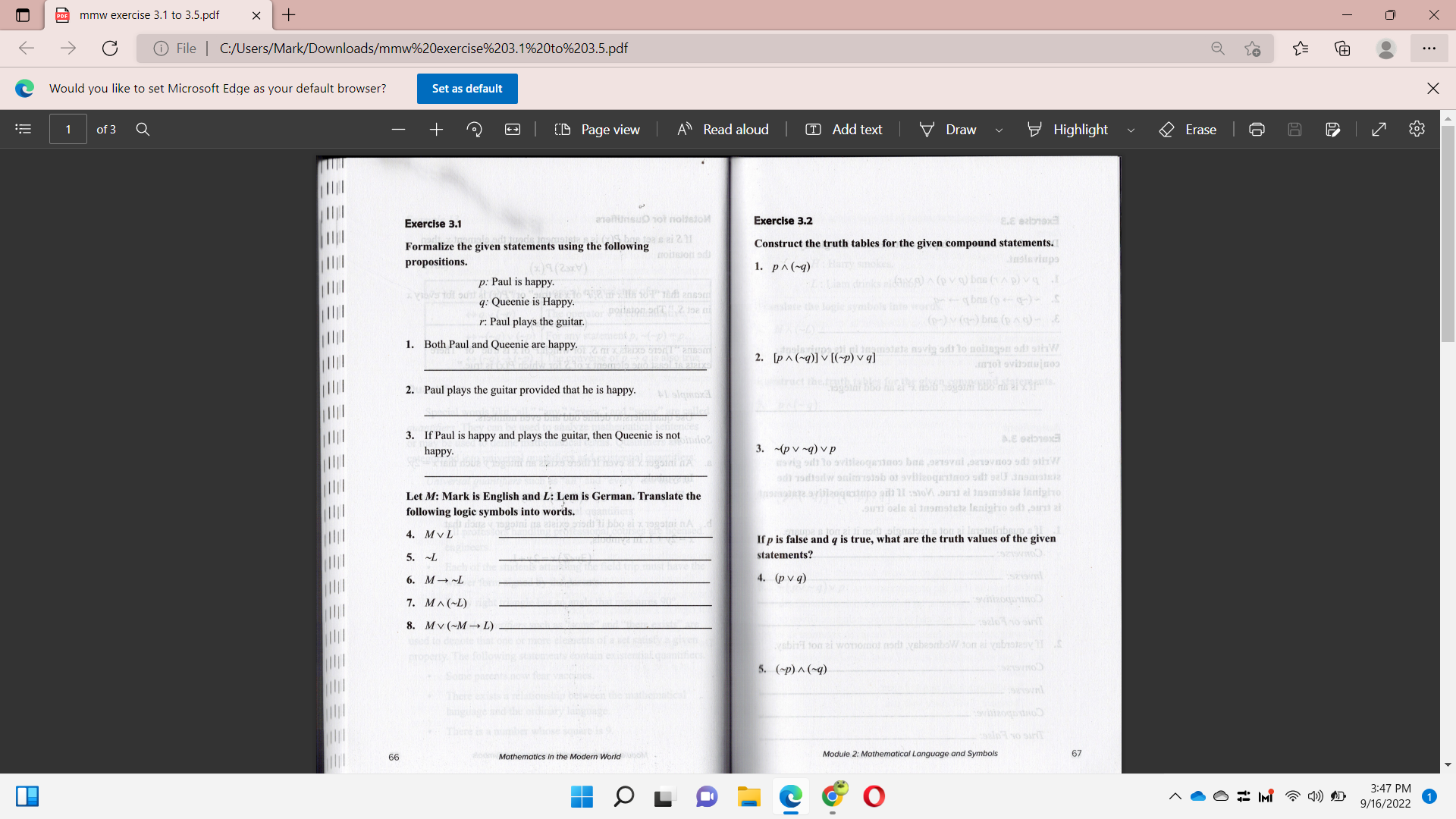
Task: Enter fullscreen reading mode
Action: (x=1379, y=129)
